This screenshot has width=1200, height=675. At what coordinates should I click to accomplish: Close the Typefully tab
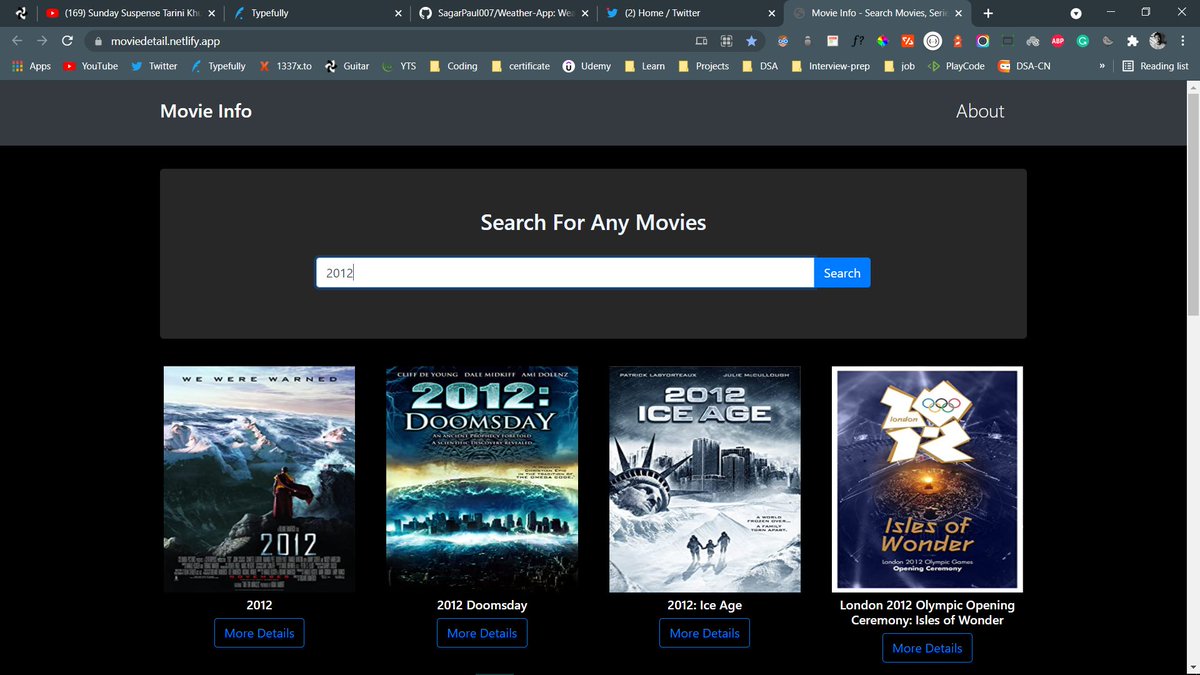[398, 13]
